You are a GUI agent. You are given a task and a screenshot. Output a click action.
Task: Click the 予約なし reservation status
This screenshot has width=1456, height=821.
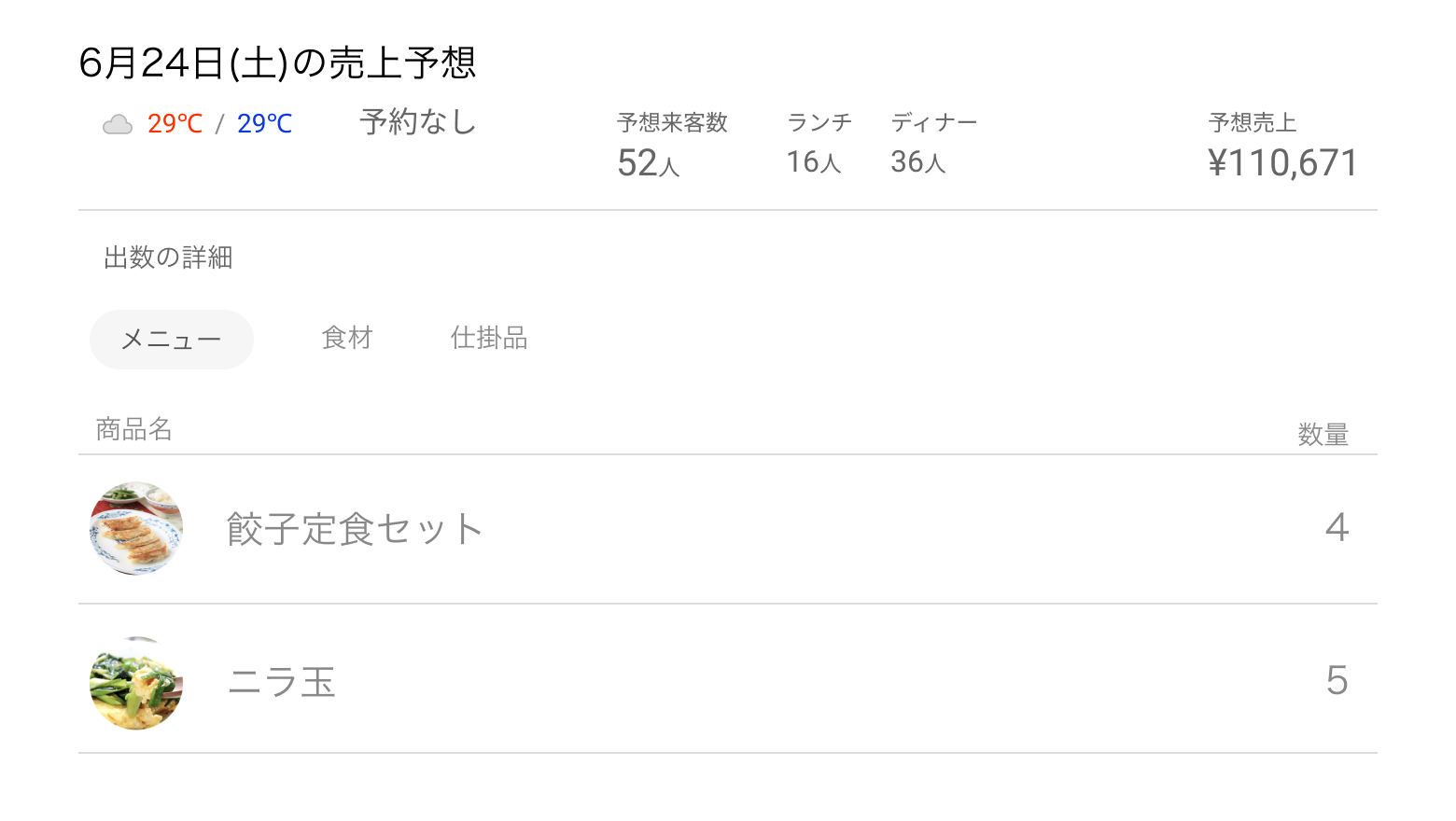[417, 122]
